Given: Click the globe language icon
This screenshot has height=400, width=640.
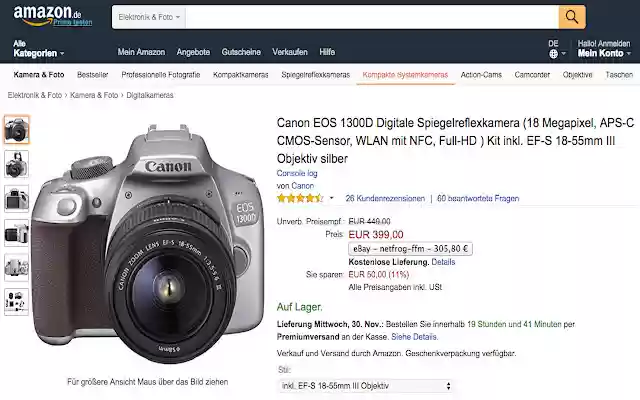Looking at the screenshot, I should point(553,53).
